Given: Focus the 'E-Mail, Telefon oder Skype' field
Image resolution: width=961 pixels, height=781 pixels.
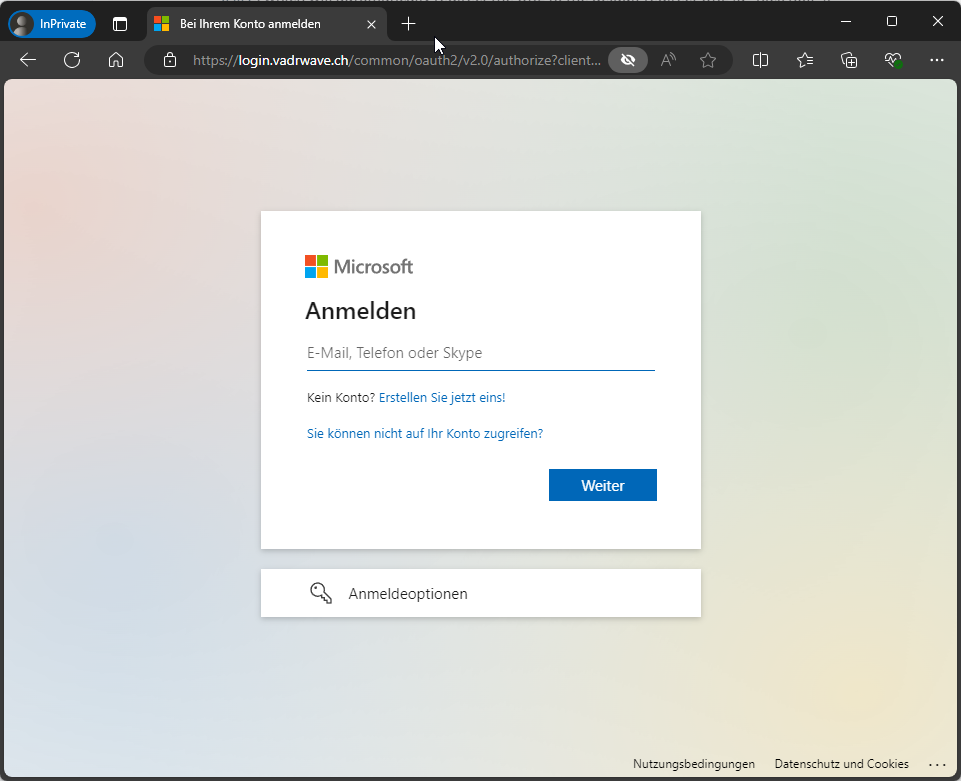Looking at the screenshot, I should [481, 353].
